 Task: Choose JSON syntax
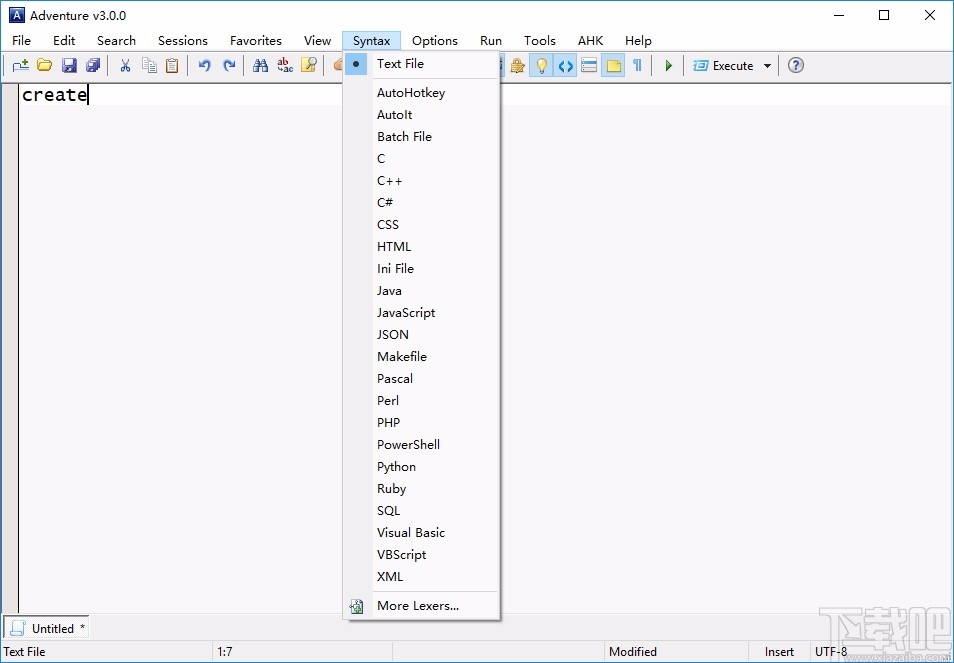coord(421,335)
